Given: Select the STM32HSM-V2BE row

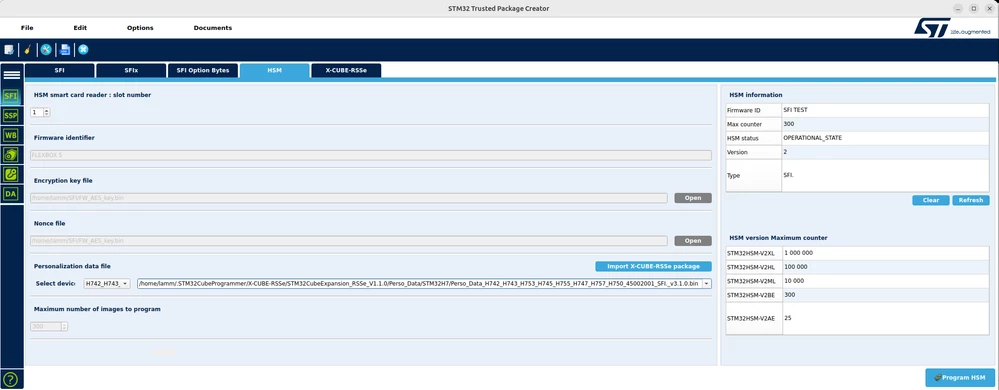Looking at the screenshot, I should click(858, 295).
